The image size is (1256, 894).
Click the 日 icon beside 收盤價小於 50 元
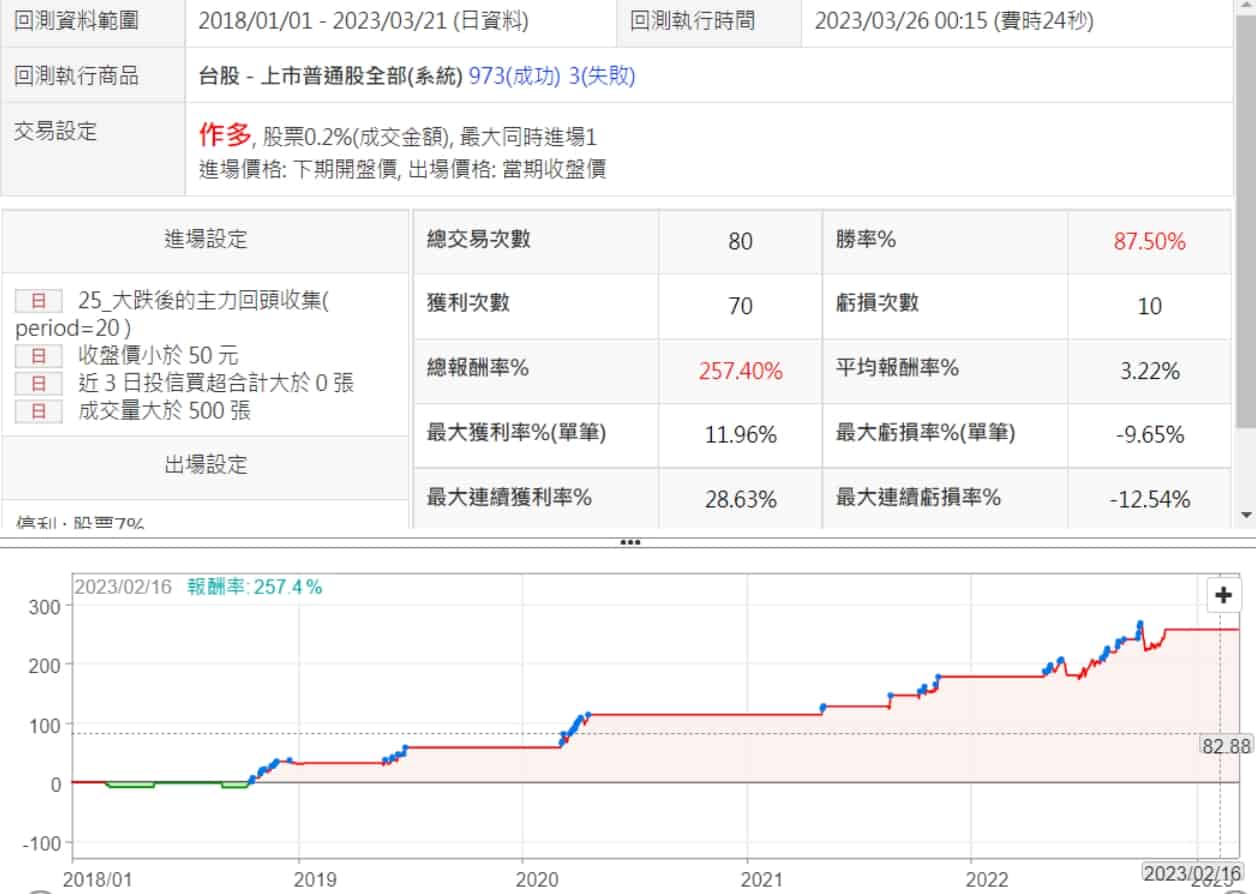tap(39, 355)
